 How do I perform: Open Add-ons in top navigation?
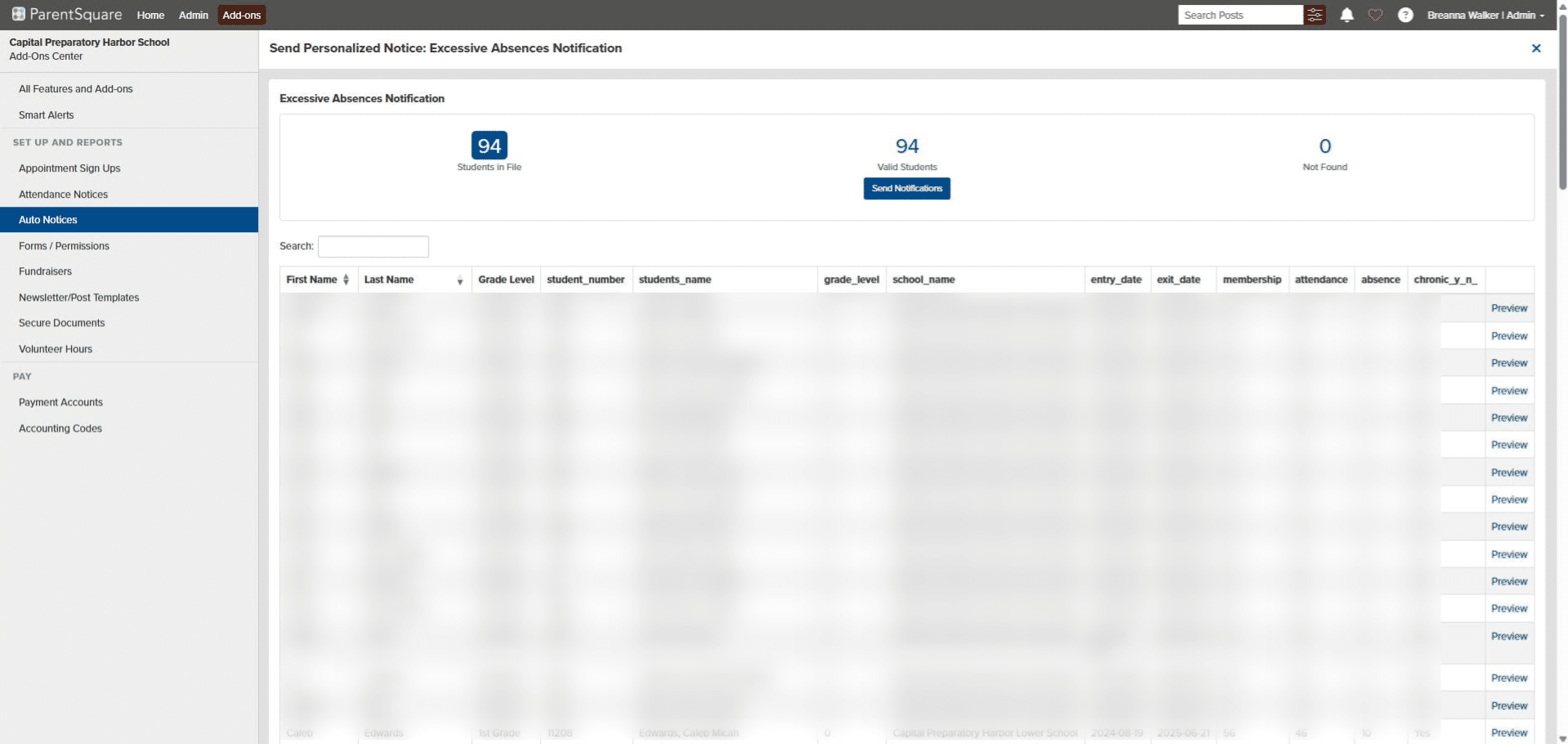242,15
